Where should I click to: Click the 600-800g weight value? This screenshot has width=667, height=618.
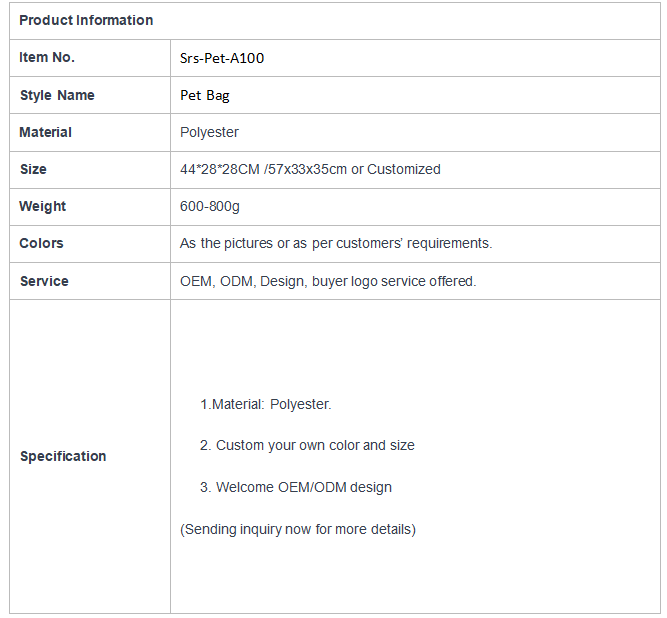tap(210, 206)
